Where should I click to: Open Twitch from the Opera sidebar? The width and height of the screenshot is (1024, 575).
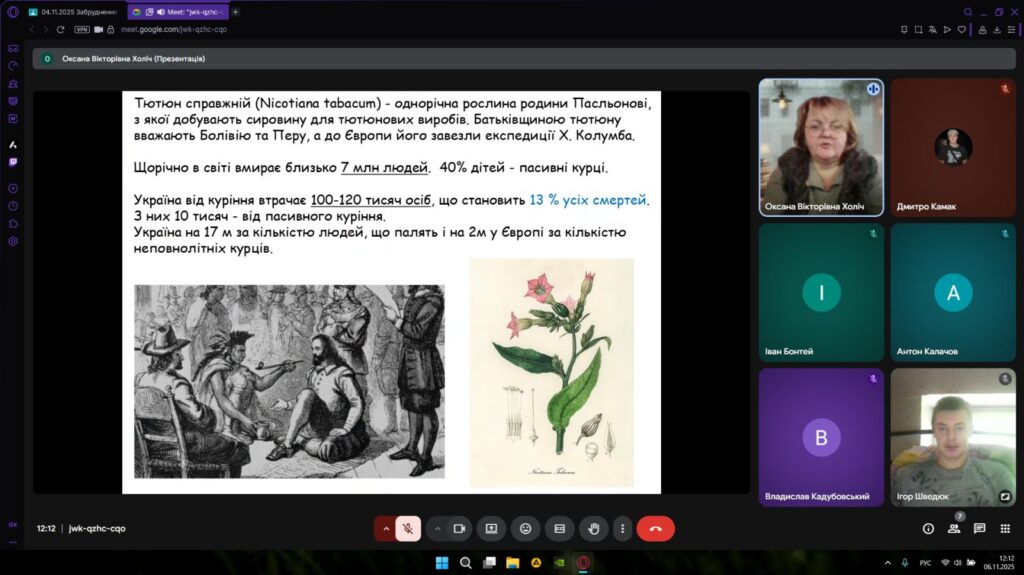pyautogui.click(x=13, y=161)
